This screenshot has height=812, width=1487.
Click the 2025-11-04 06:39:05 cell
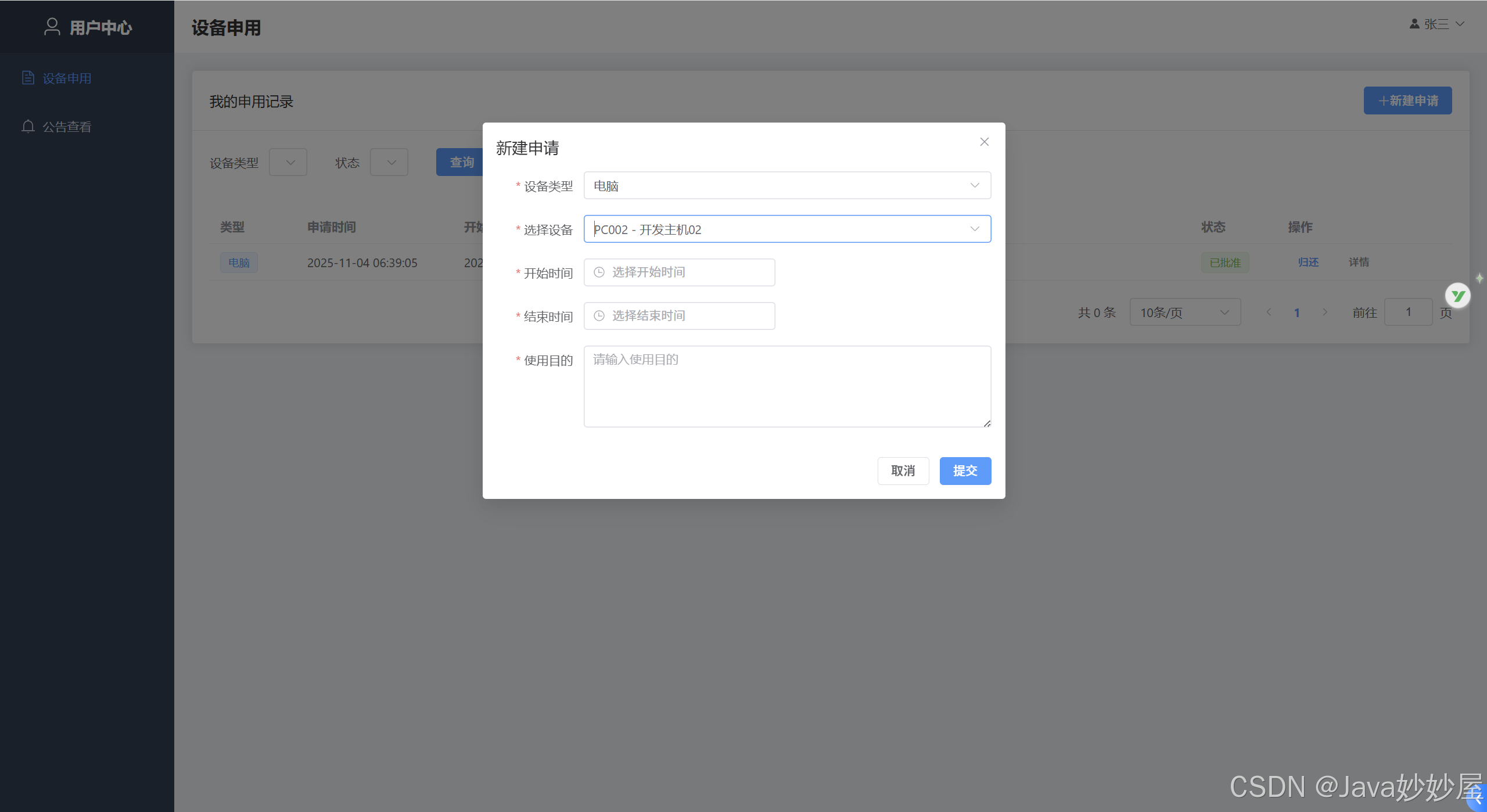pyautogui.click(x=362, y=263)
